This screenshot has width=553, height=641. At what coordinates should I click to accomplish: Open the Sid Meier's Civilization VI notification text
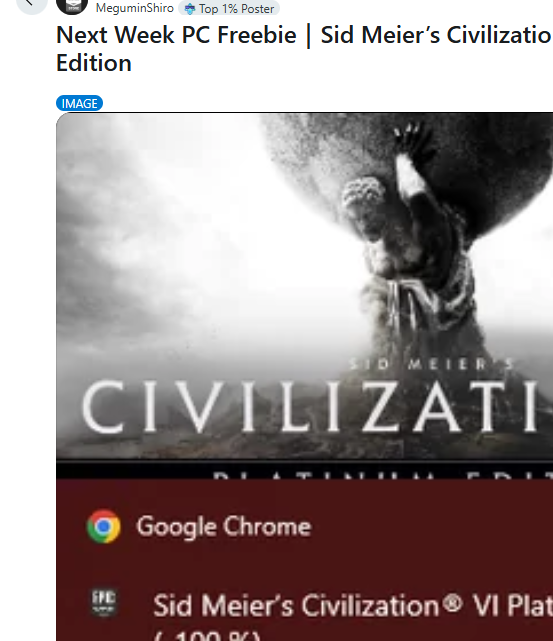point(353,605)
